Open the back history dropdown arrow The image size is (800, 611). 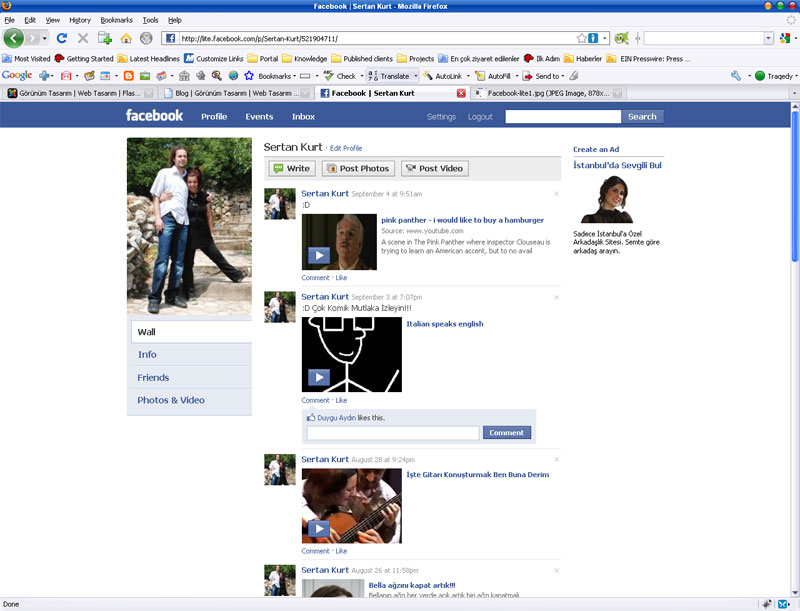click(x=44, y=38)
